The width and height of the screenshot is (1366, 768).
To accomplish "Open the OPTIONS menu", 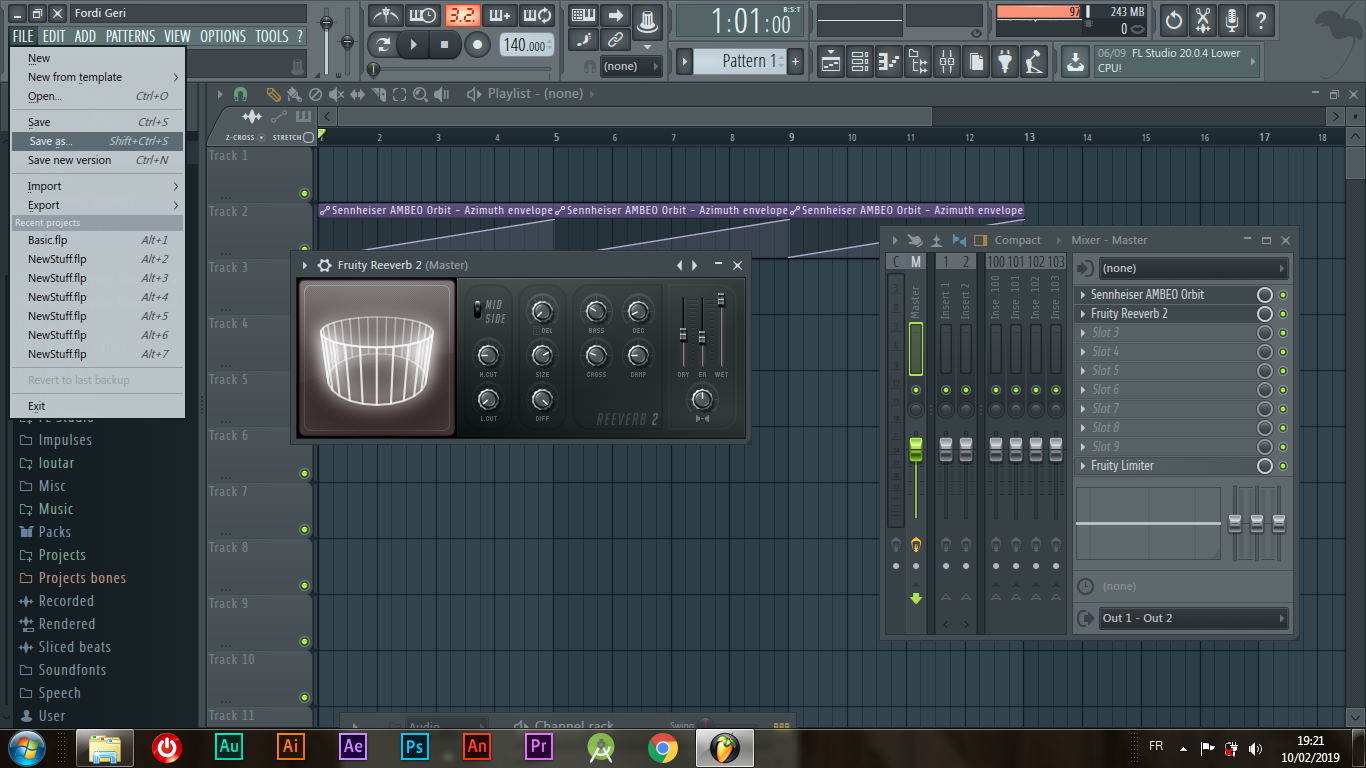I will [222, 36].
